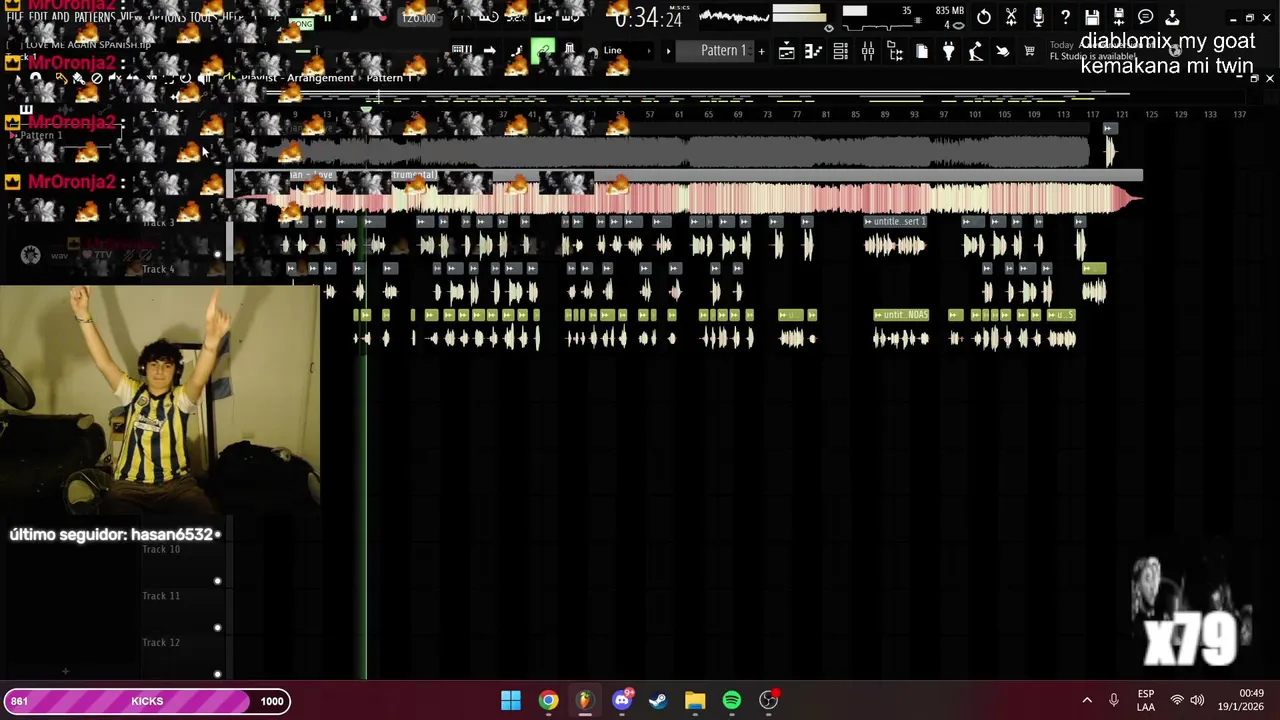This screenshot has width=1280, height=720.
Task: Open Discord from the taskbar
Action: pos(622,701)
